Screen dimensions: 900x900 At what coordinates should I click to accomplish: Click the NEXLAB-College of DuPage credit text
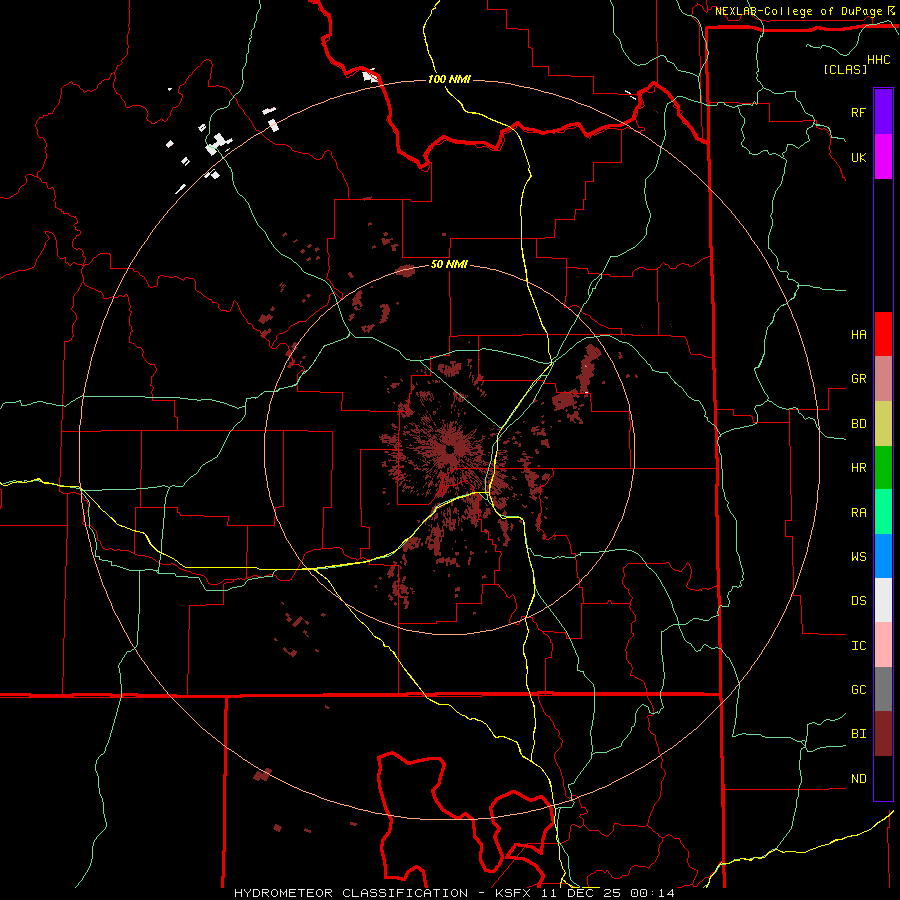tap(798, 11)
